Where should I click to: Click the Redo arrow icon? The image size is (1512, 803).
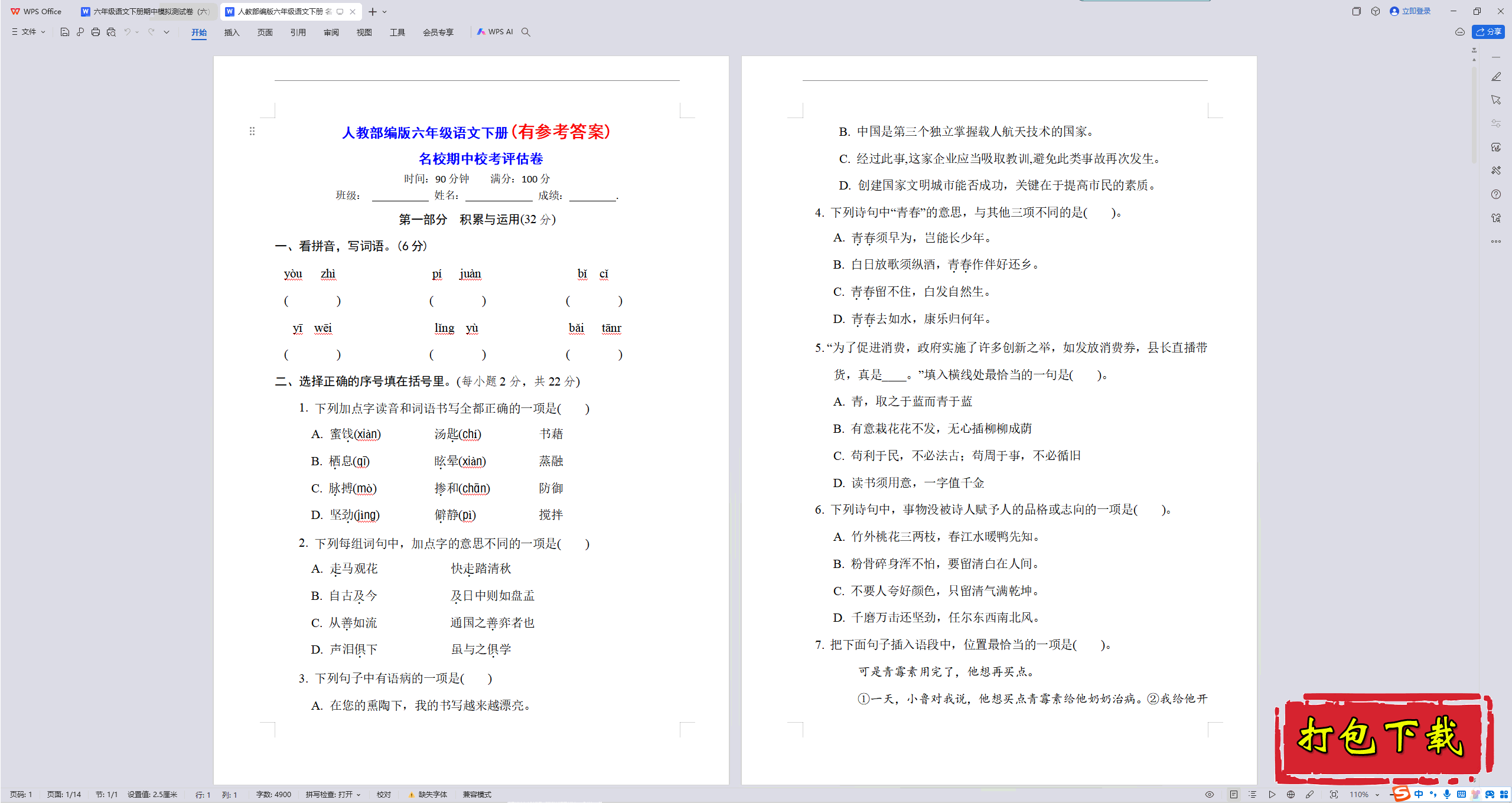151,32
